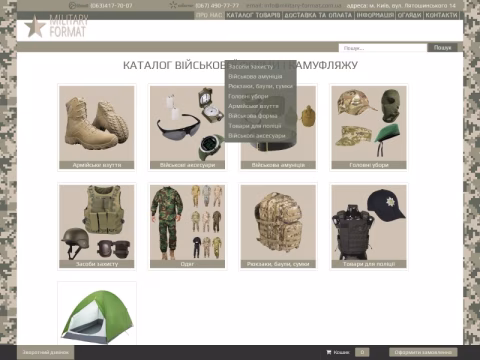
Task: Open the headwear category image
Action: (x=369, y=123)
